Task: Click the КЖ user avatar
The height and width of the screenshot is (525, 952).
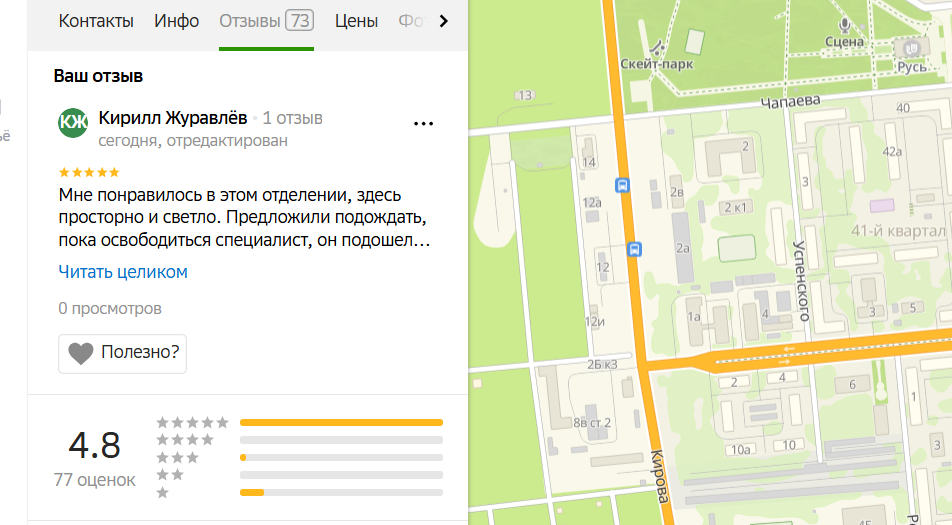Action: [73, 123]
